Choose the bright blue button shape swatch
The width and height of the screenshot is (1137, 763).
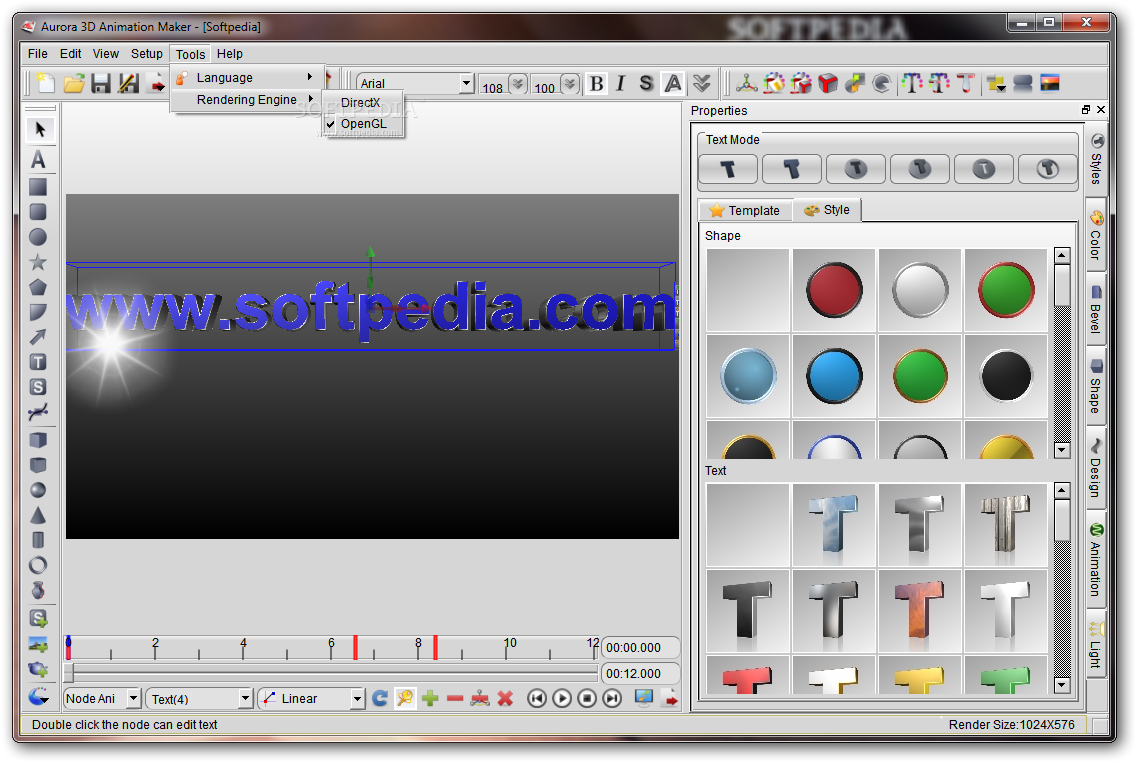tap(834, 376)
